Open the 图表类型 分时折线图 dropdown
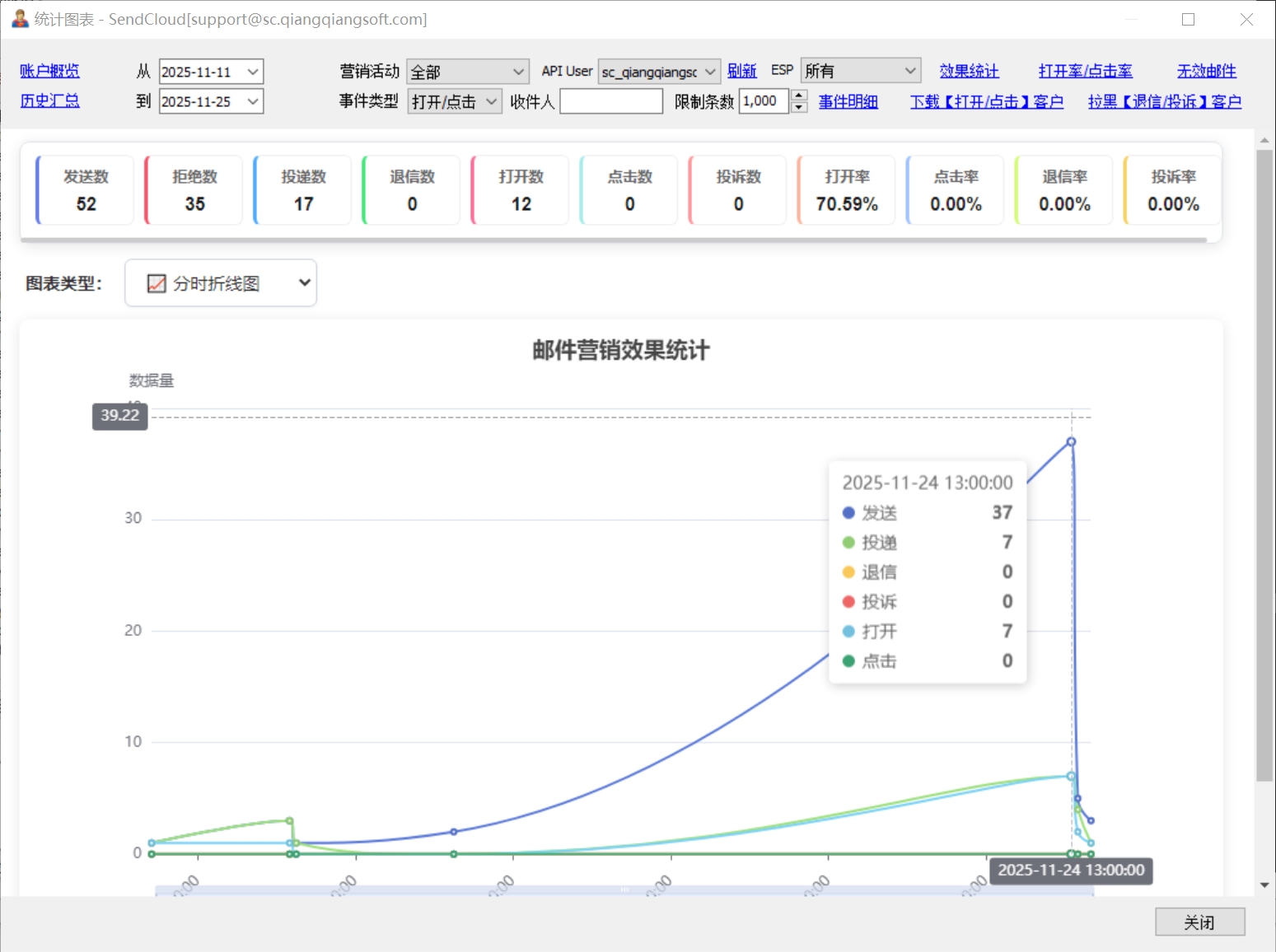 [x=221, y=283]
